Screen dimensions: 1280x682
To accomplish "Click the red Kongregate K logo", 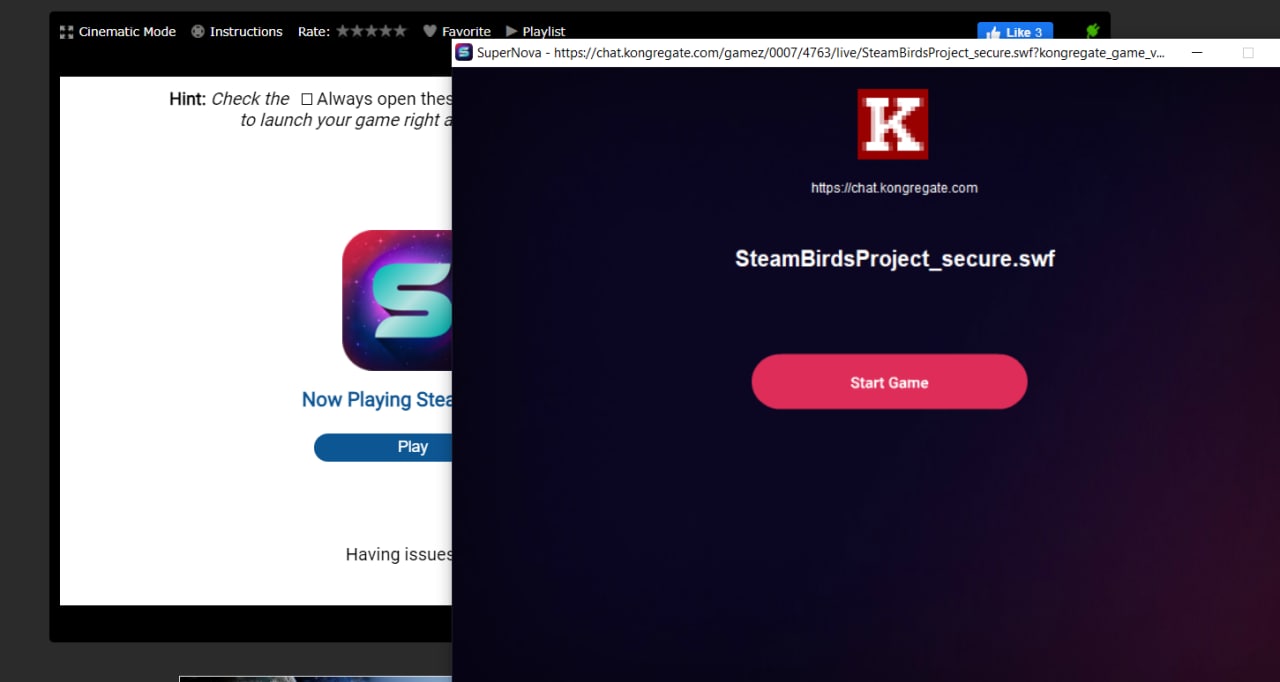I will coord(893,124).
